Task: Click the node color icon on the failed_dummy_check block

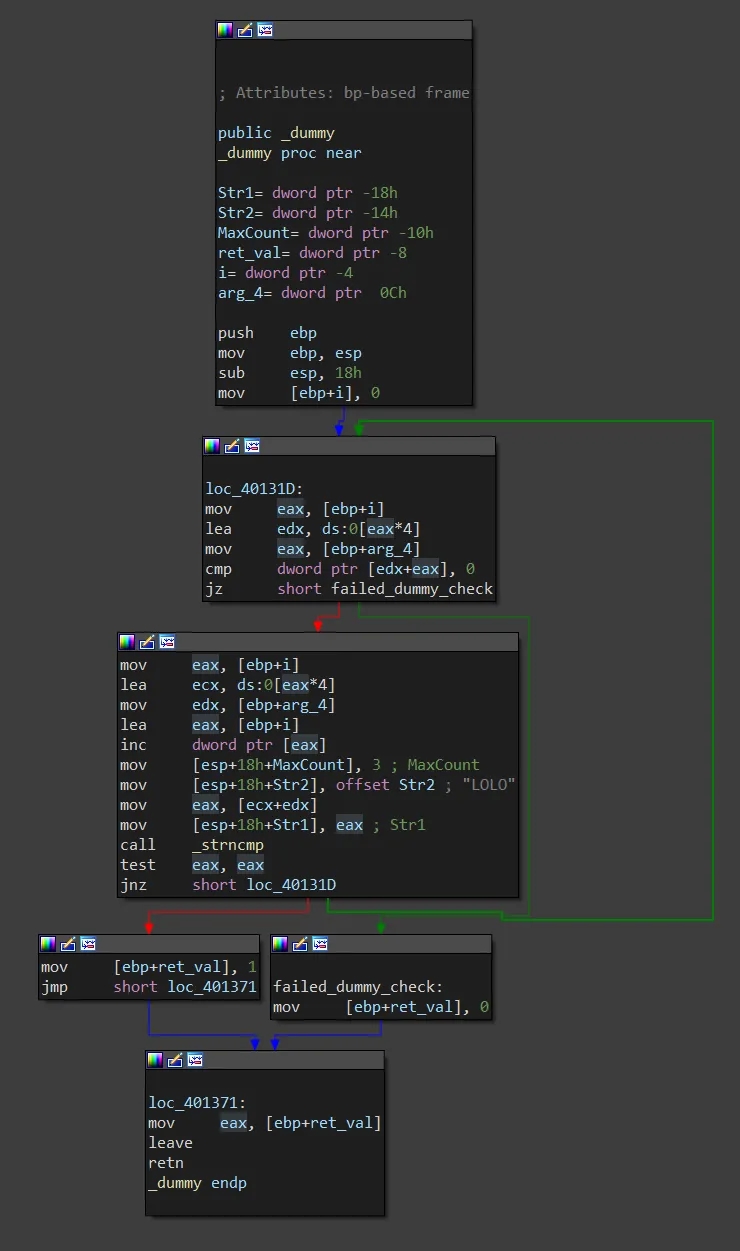Action: [280, 944]
